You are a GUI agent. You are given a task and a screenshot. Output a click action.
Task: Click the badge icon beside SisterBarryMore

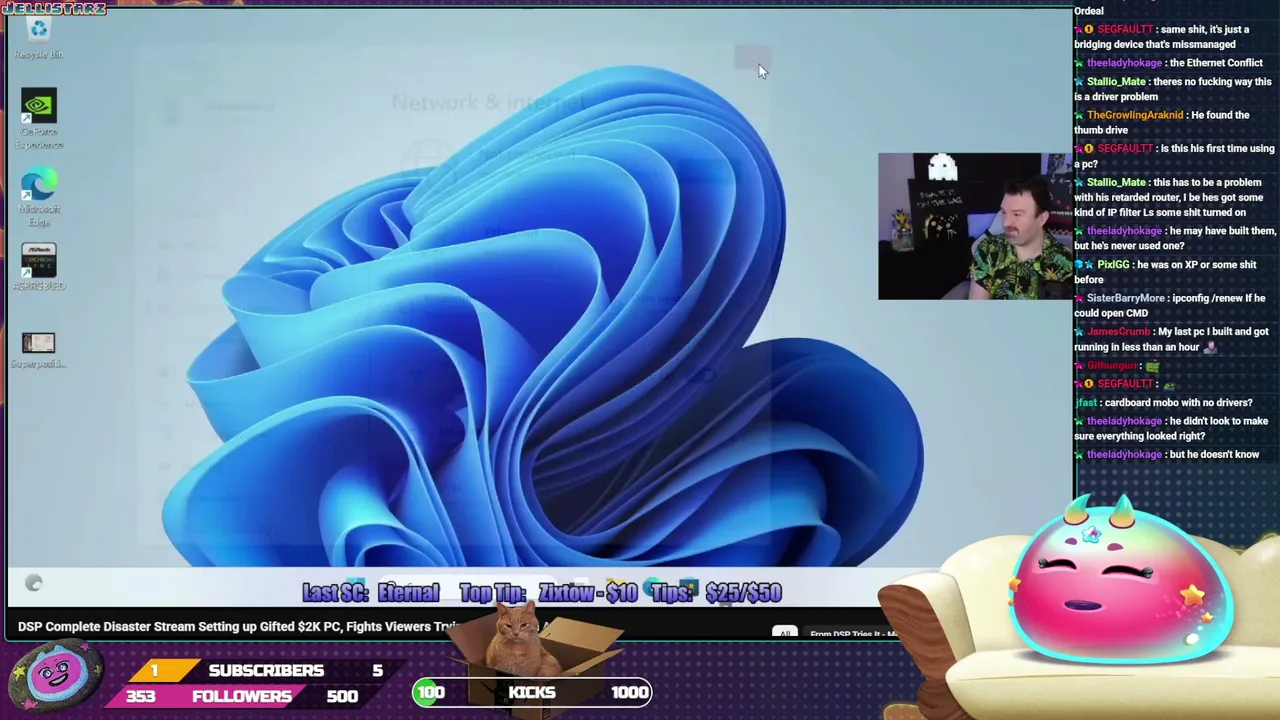[1079, 298]
